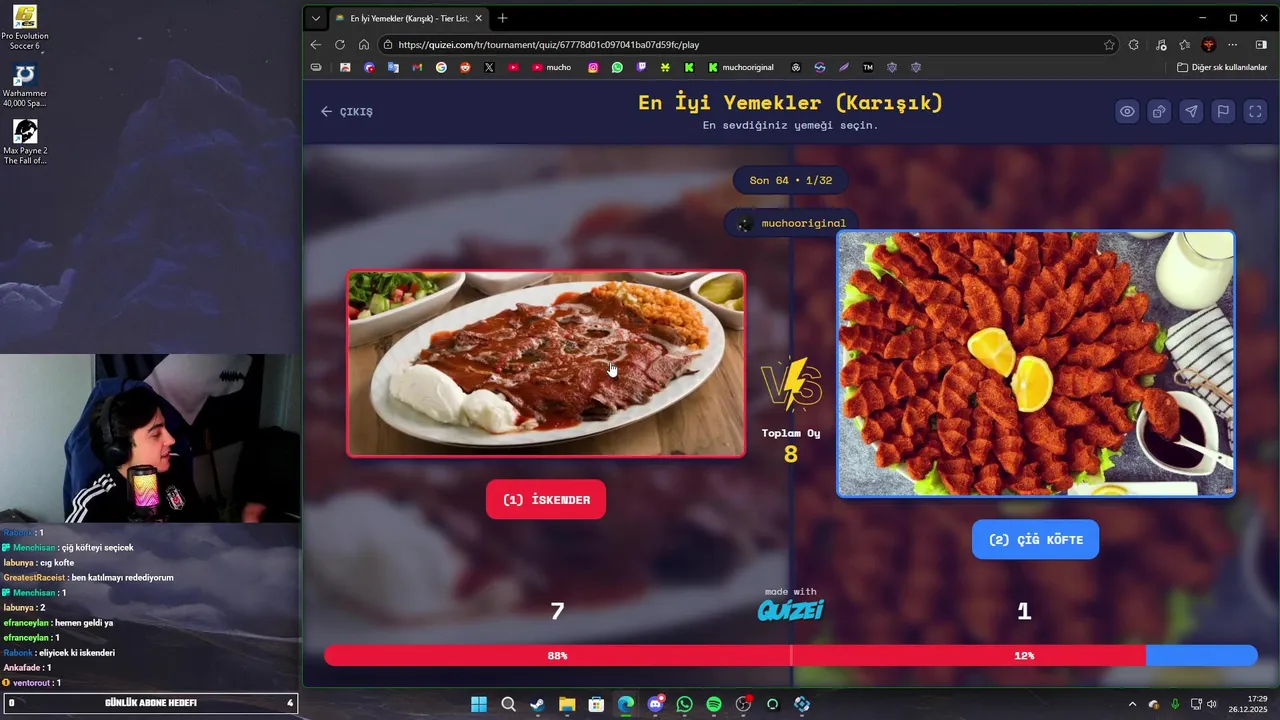The image size is (1280, 720).
Task: Click the blue vote bar segment
Action: point(1201,656)
